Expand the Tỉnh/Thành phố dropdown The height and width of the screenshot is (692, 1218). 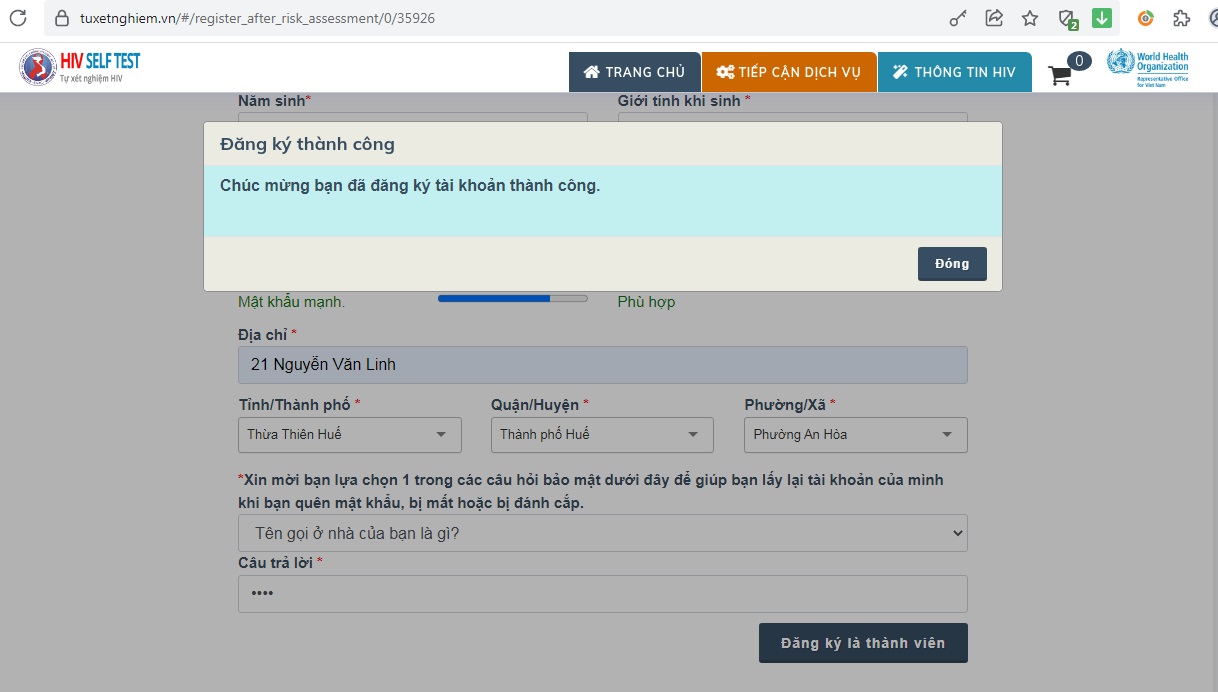(349, 435)
